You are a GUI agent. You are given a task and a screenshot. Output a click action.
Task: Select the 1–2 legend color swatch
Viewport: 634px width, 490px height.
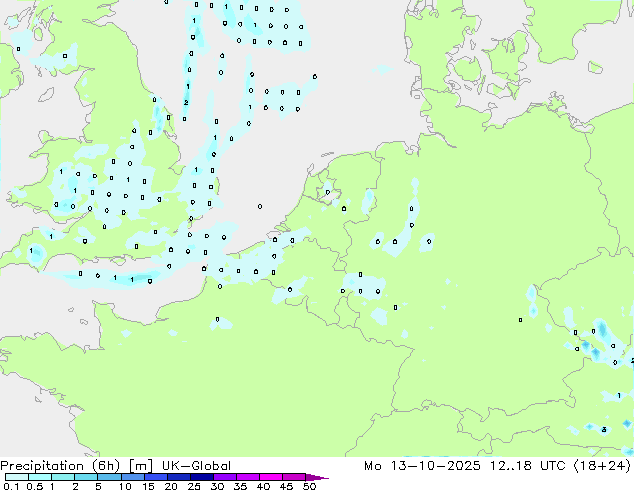tap(63, 477)
